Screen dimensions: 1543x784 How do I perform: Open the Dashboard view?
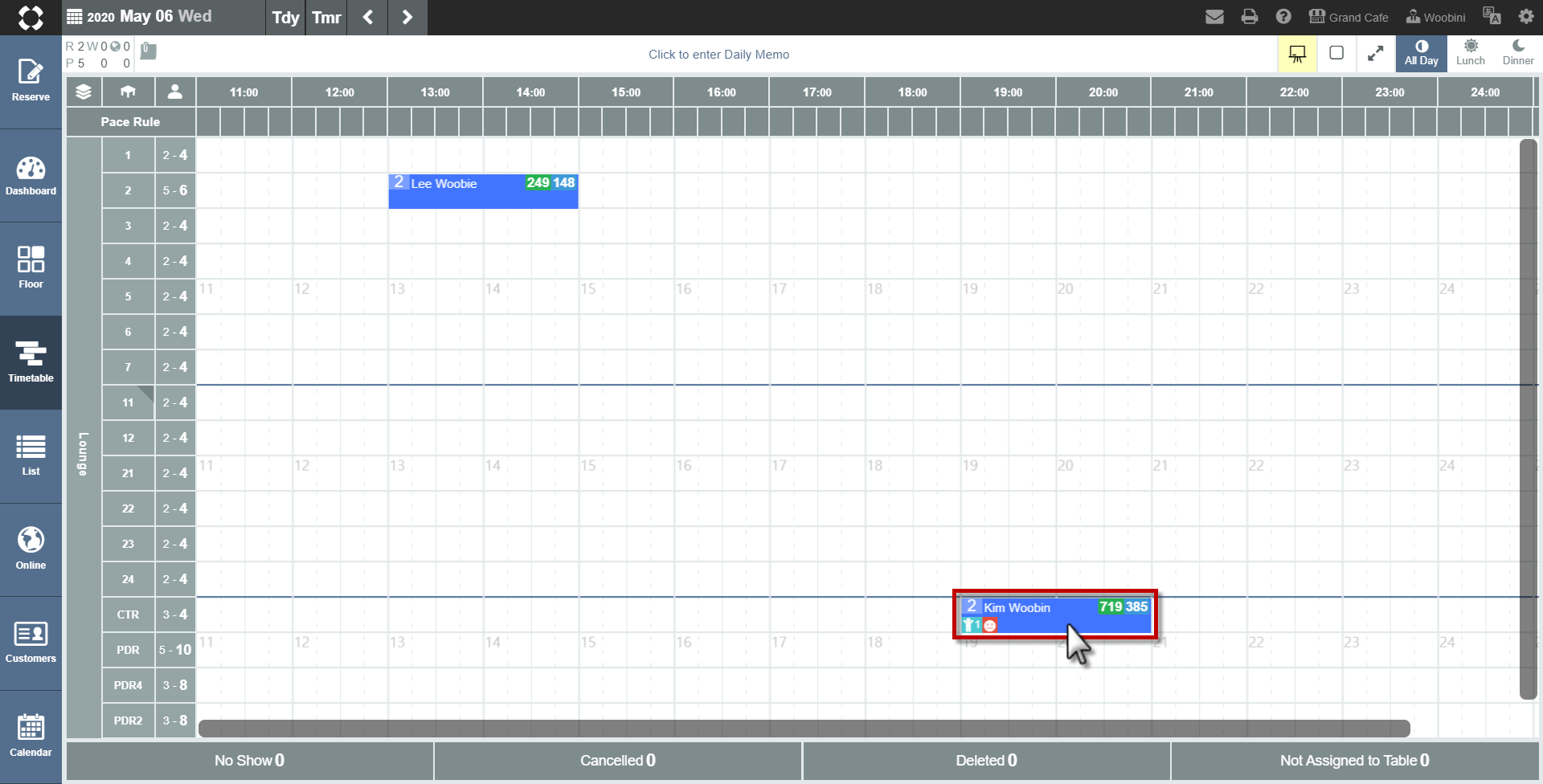31,176
